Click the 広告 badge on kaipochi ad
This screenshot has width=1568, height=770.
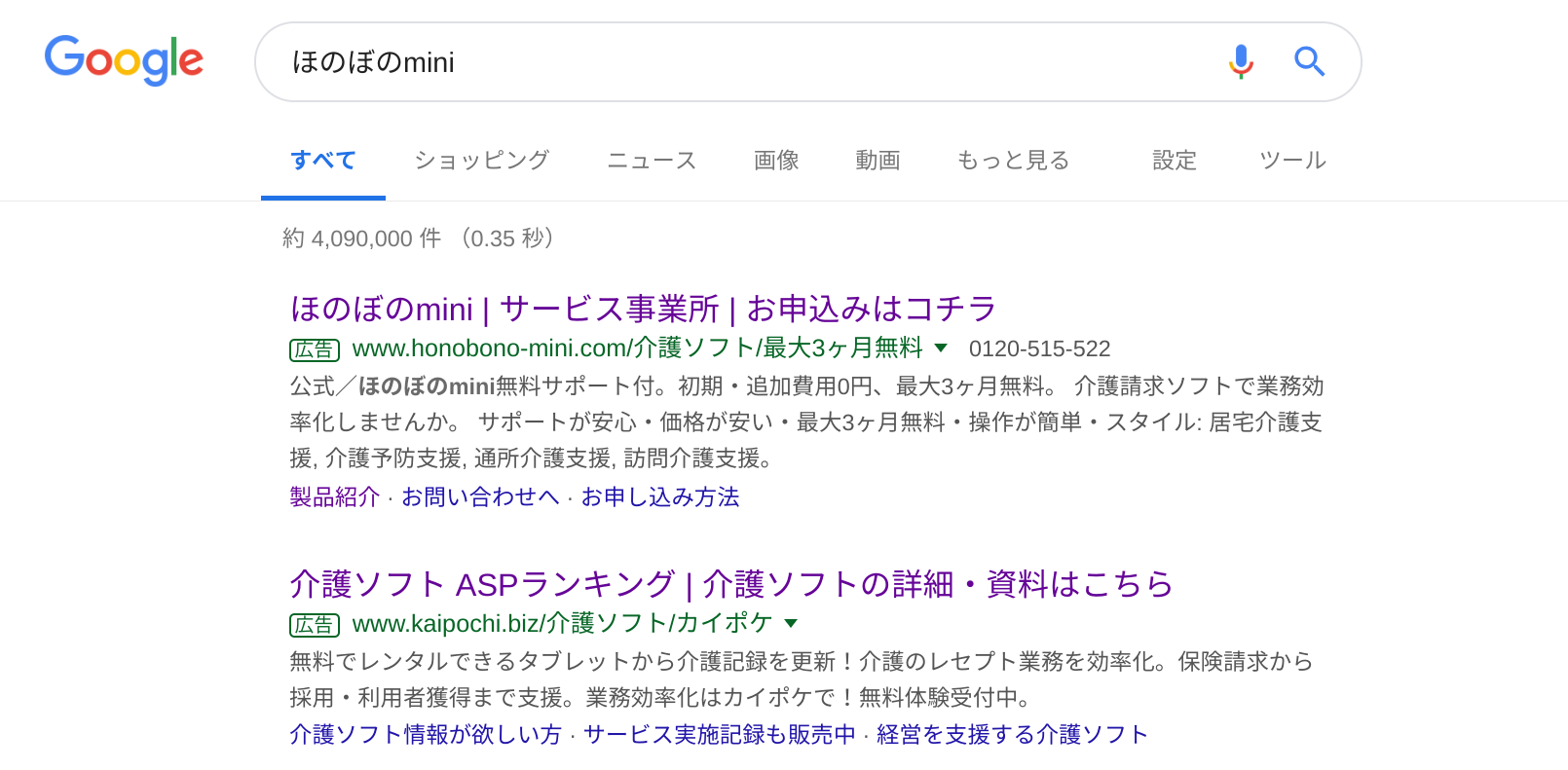315,625
